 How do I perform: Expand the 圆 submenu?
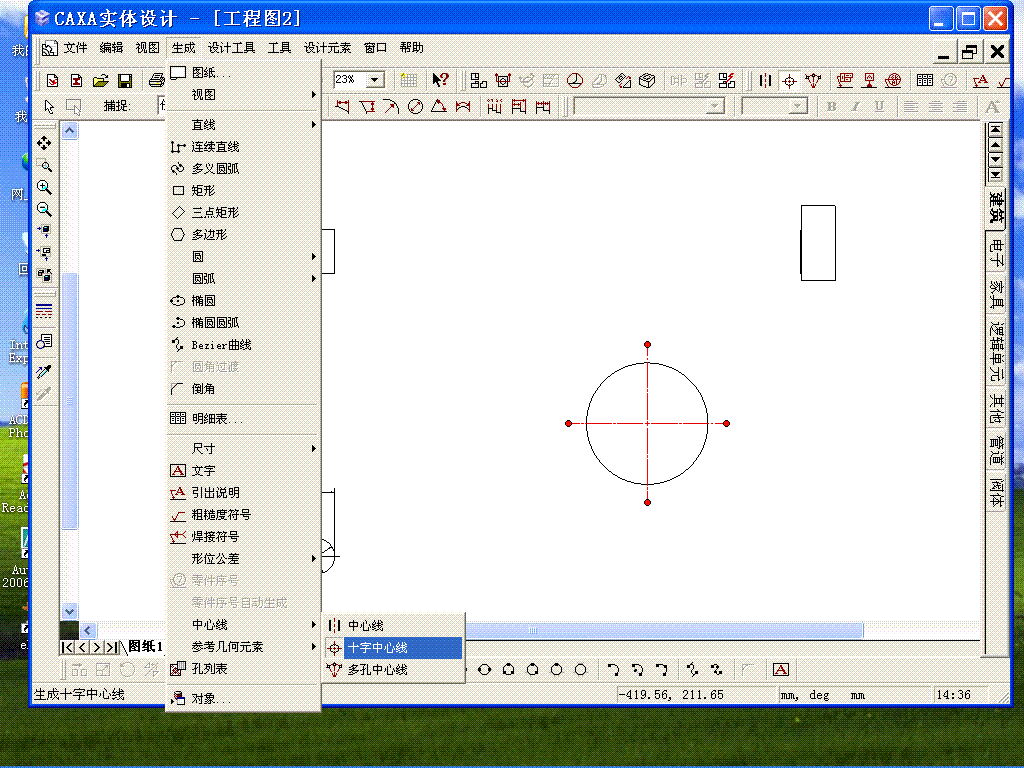243,257
